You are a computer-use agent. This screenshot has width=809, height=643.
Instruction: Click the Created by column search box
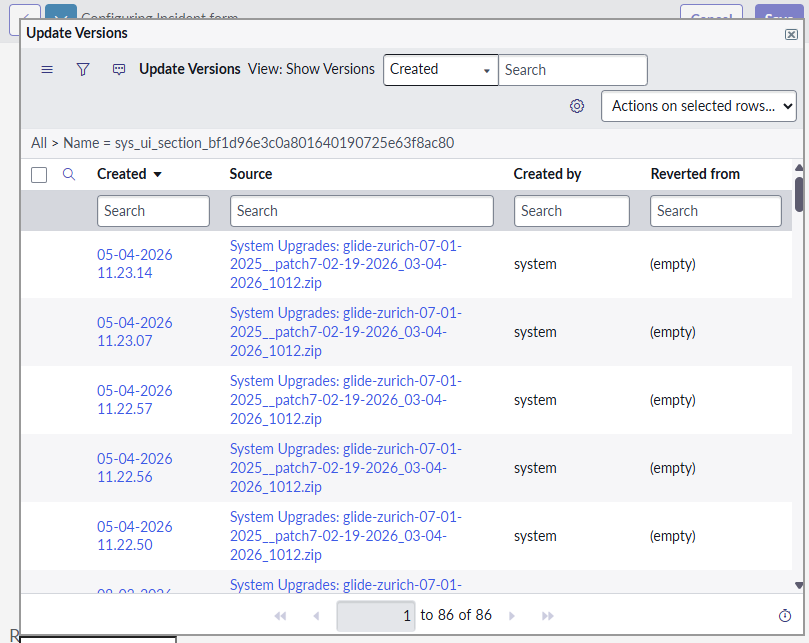pos(571,211)
